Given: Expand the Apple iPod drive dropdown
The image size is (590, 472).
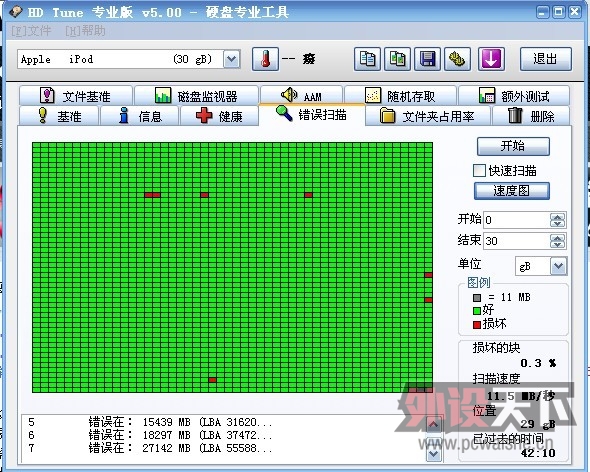Looking at the screenshot, I should tap(232, 59).
